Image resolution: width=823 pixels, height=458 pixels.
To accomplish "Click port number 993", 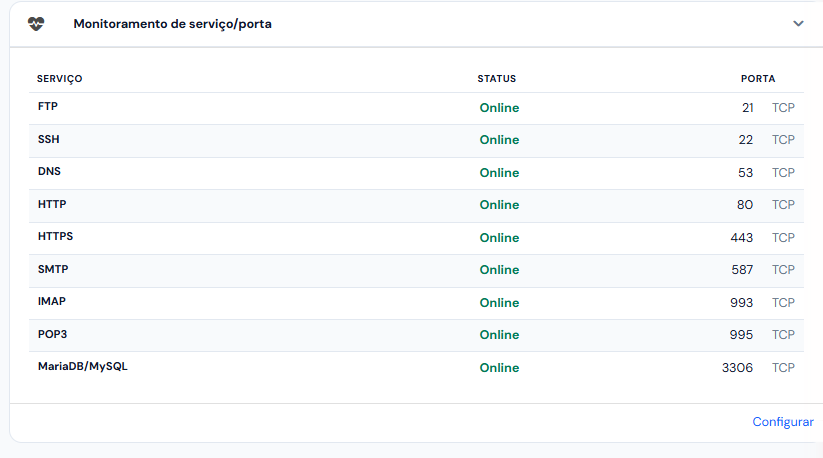I will 742,303.
